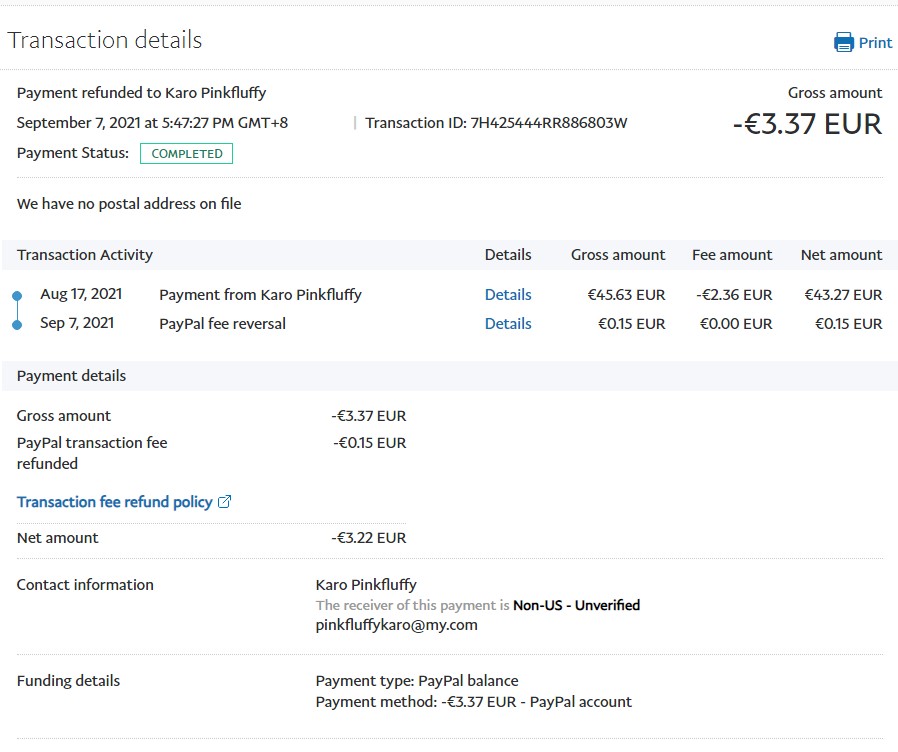Select the Aug 17 timeline dot
The height and width of the screenshot is (752, 898).
click(x=17, y=296)
